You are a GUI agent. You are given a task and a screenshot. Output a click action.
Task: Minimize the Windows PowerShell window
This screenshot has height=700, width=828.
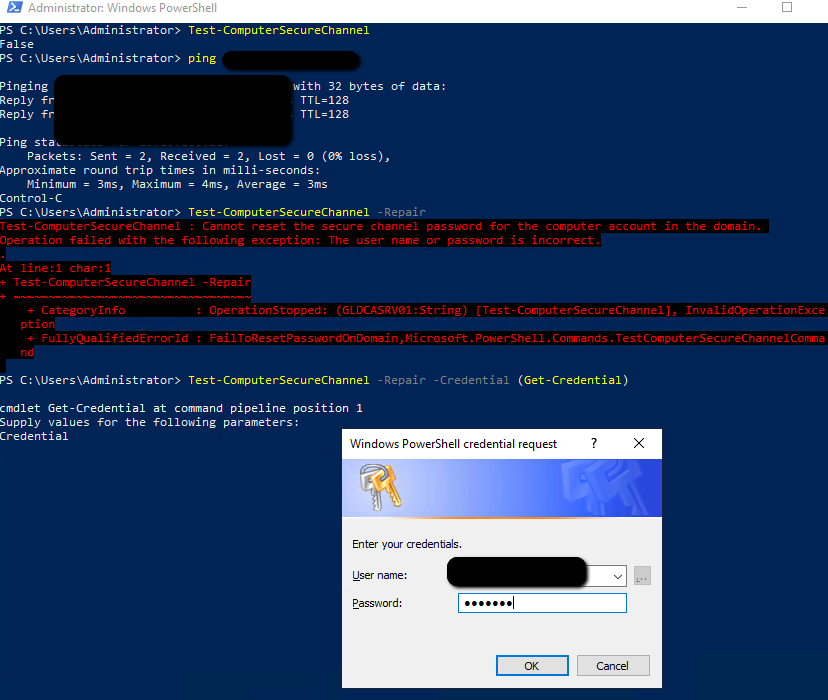point(742,7)
